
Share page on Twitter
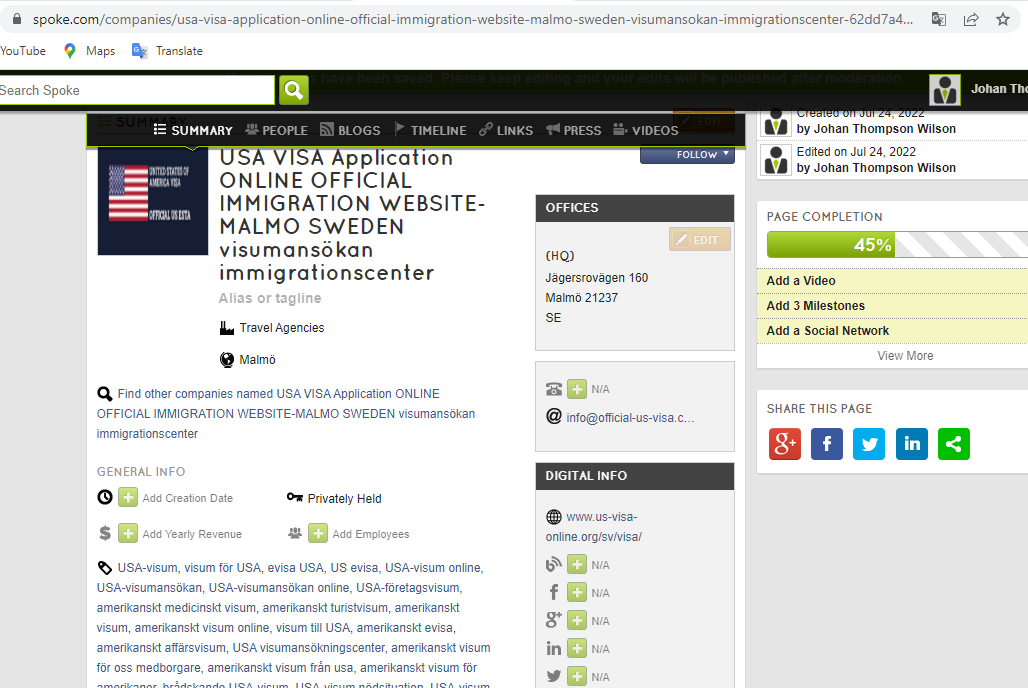tap(869, 444)
